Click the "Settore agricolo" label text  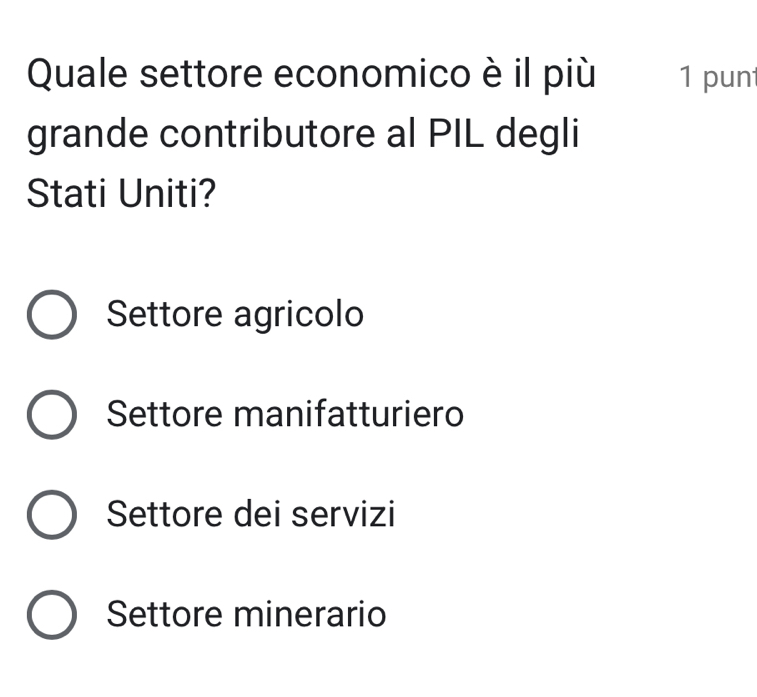coord(235,315)
